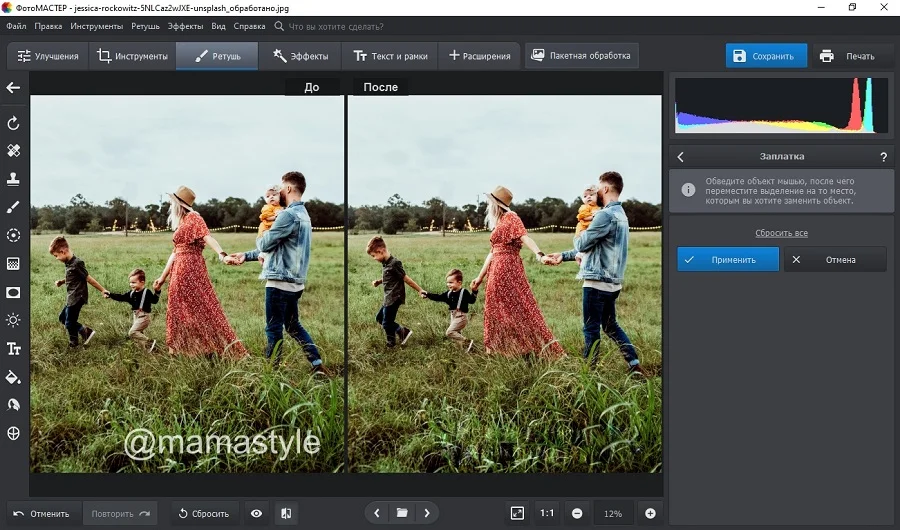Image resolution: width=900 pixels, height=530 pixels.
Task: Click the search field 'Что вы хотите сделать?'
Action: click(x=340, y=26)
